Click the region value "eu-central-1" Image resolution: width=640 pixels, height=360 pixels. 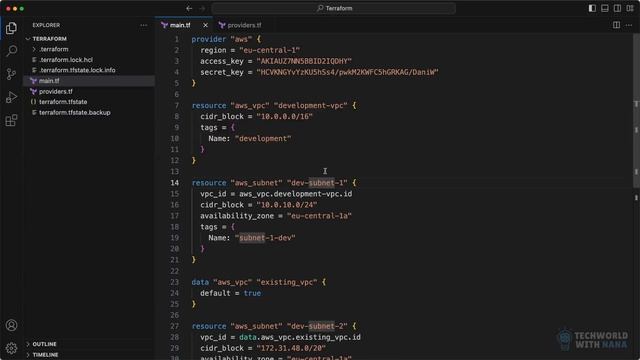point(269,50)
